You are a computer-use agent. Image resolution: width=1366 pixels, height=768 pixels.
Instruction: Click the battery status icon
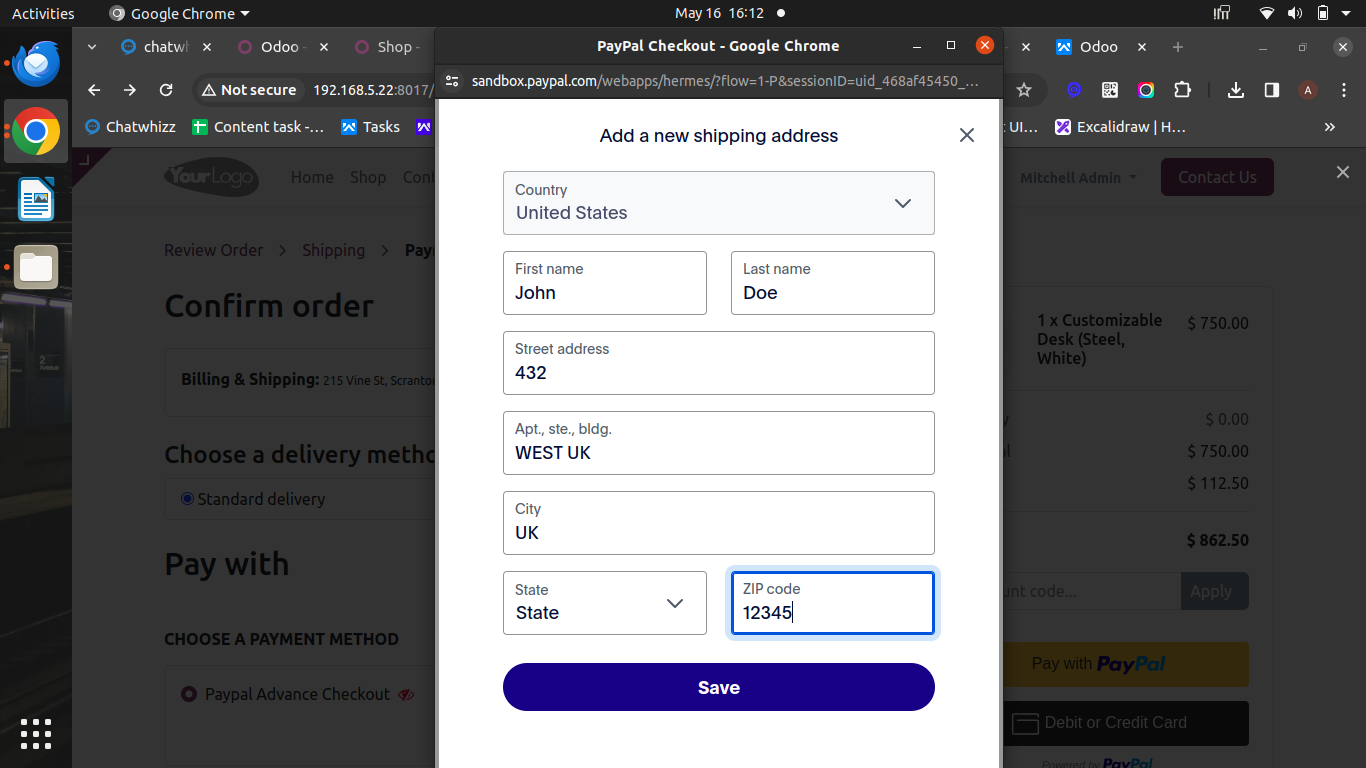point(1323,13)
